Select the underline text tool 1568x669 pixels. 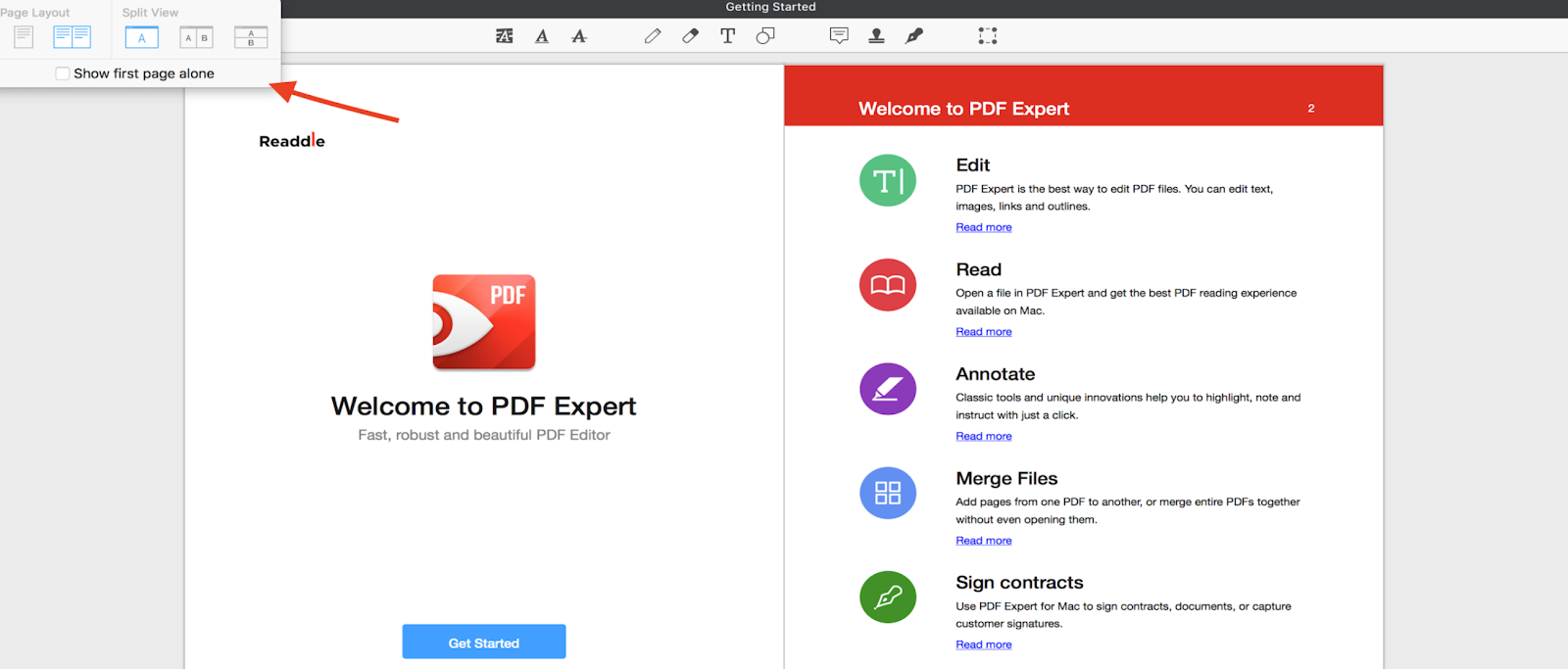pos(542,36)
